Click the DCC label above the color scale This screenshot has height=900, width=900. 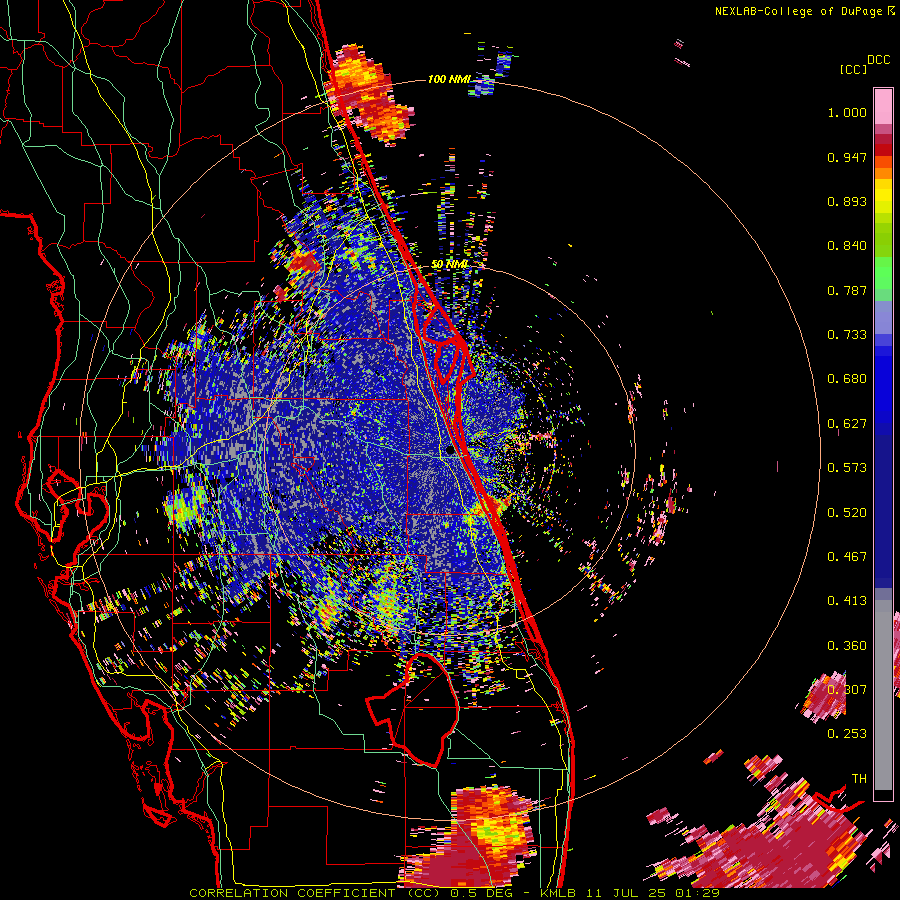point(878,60)
